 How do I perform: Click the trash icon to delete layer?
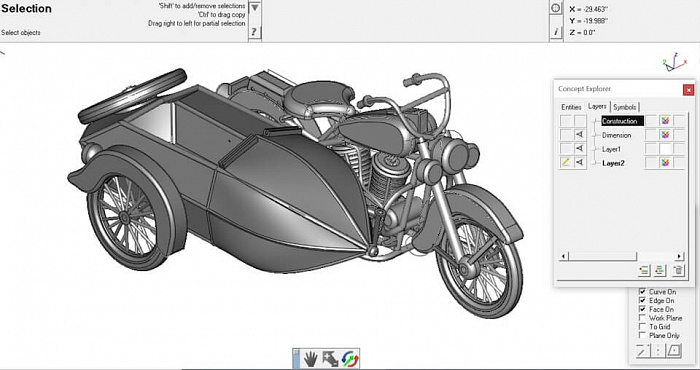click(678, 270)
